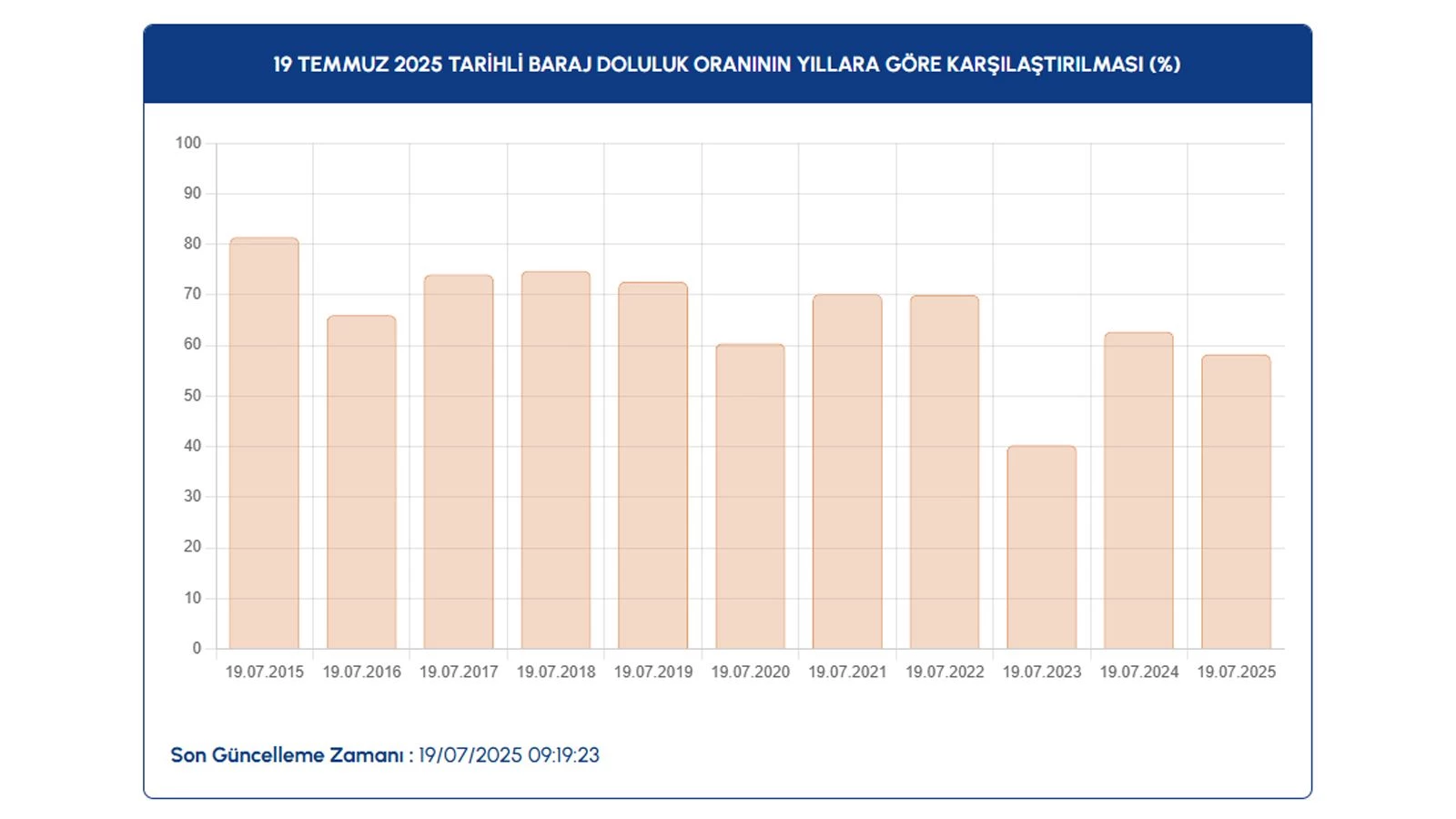Click the 19.07.2021 bar
This screenshot has height=819, width=1456.
coord(847,471)
